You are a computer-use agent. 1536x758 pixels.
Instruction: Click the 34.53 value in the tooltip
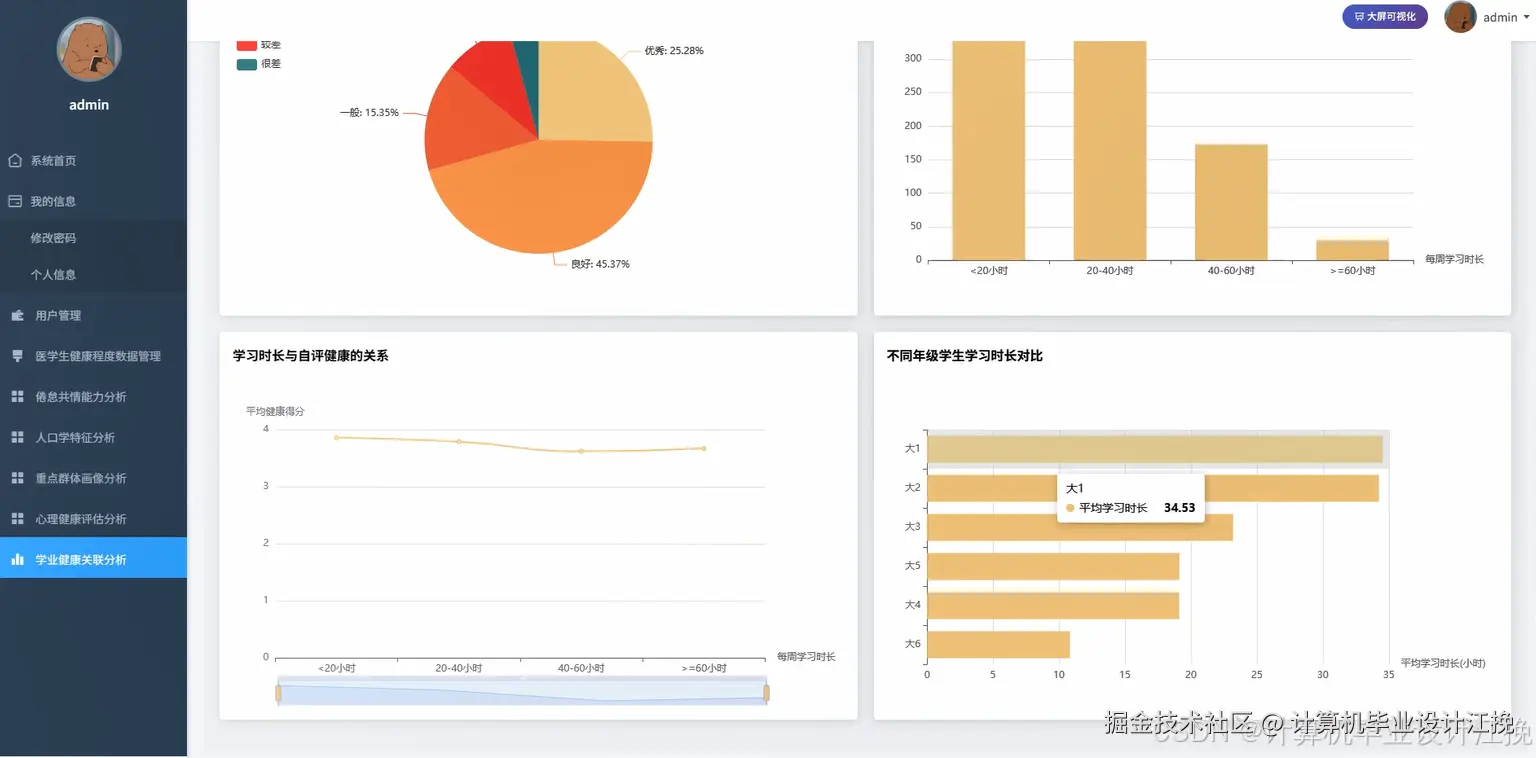pyautogui.click(x=1180, y=508)
